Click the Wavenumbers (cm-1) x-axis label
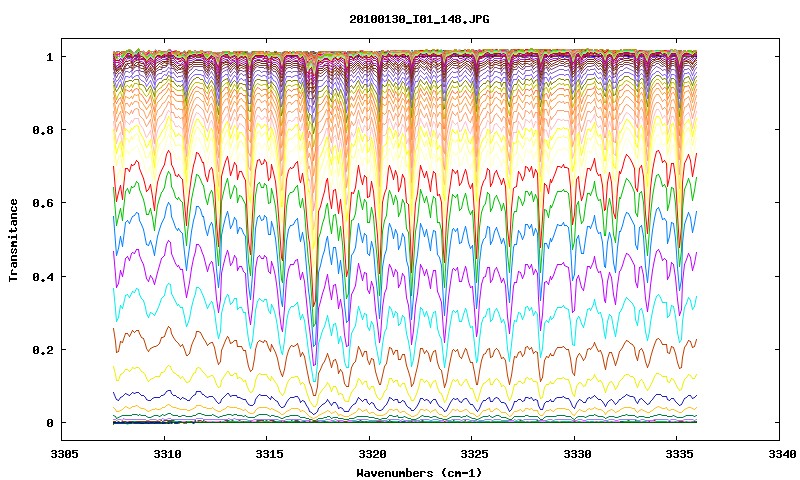 pyautogui.click(x=419, y=472)
